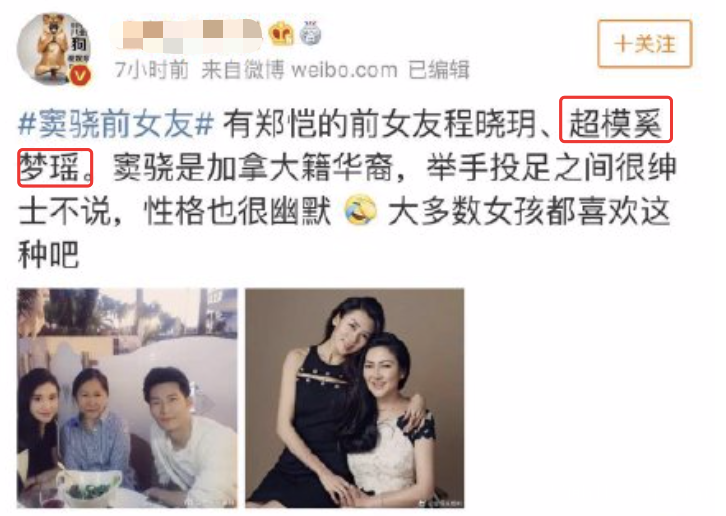The height and width of the screenshot is (516, 726).
Task: Click the silver medal badge icon
Action: [x=310, y=33]
